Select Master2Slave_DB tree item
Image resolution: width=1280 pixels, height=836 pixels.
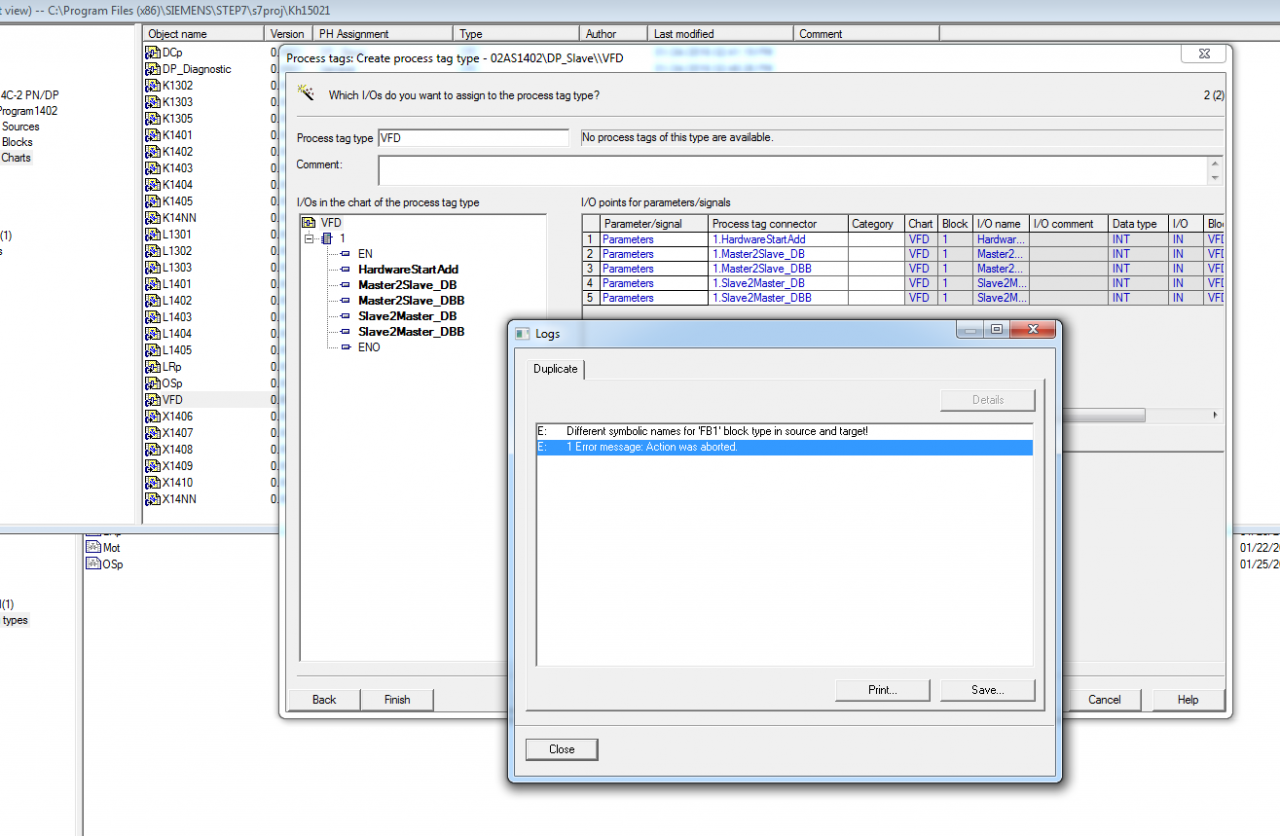[407, 285]
